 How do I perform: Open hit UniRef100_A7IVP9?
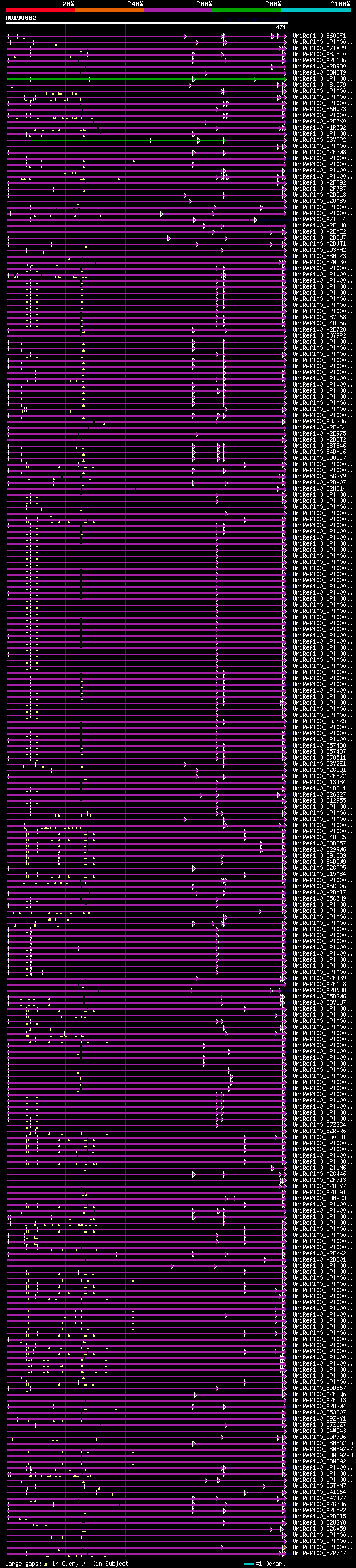click(319, 48)
